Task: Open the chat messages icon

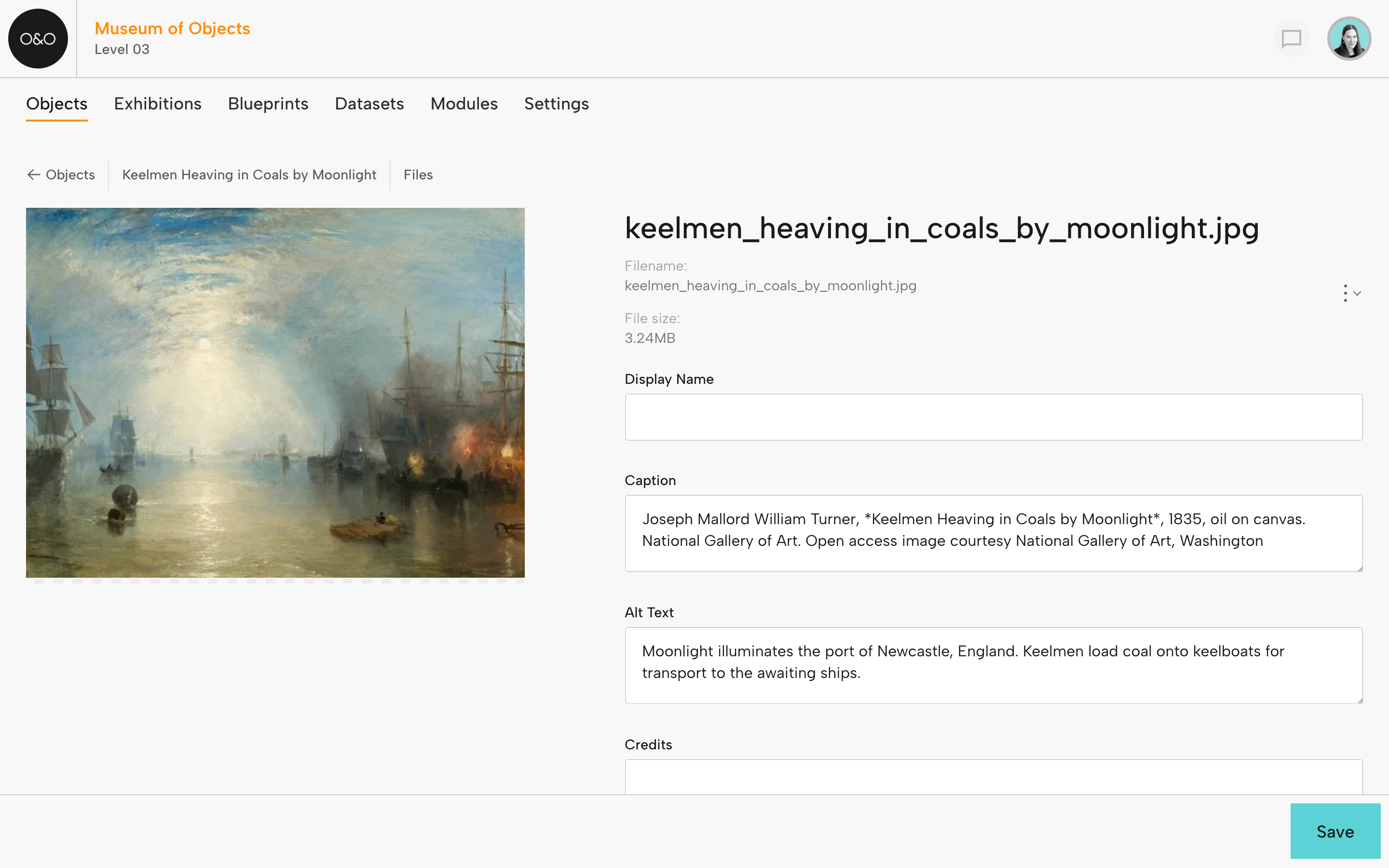Action: [x=1292, y=39]
